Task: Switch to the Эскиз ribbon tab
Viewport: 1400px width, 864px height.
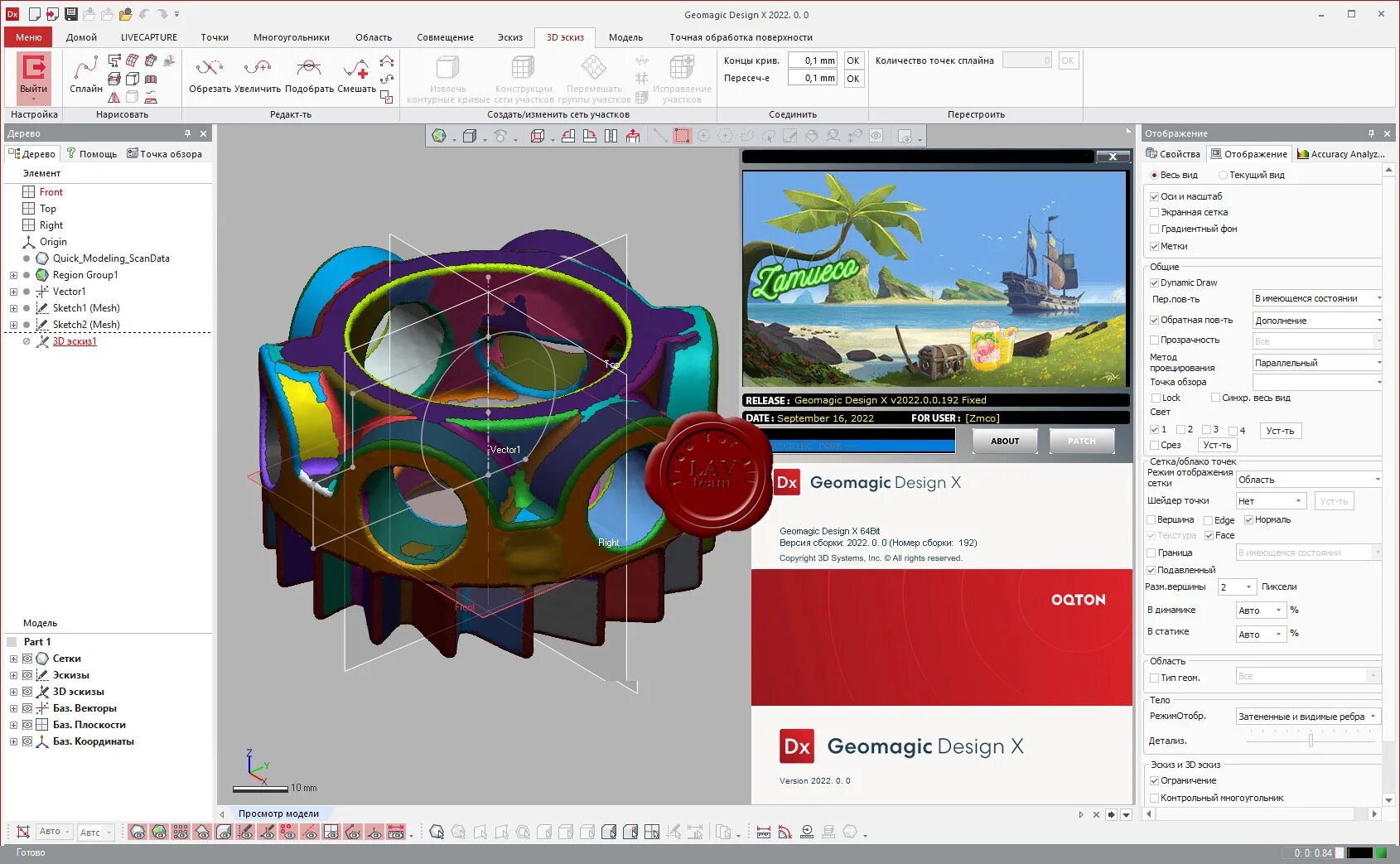Action: click(x=509, y=37)
